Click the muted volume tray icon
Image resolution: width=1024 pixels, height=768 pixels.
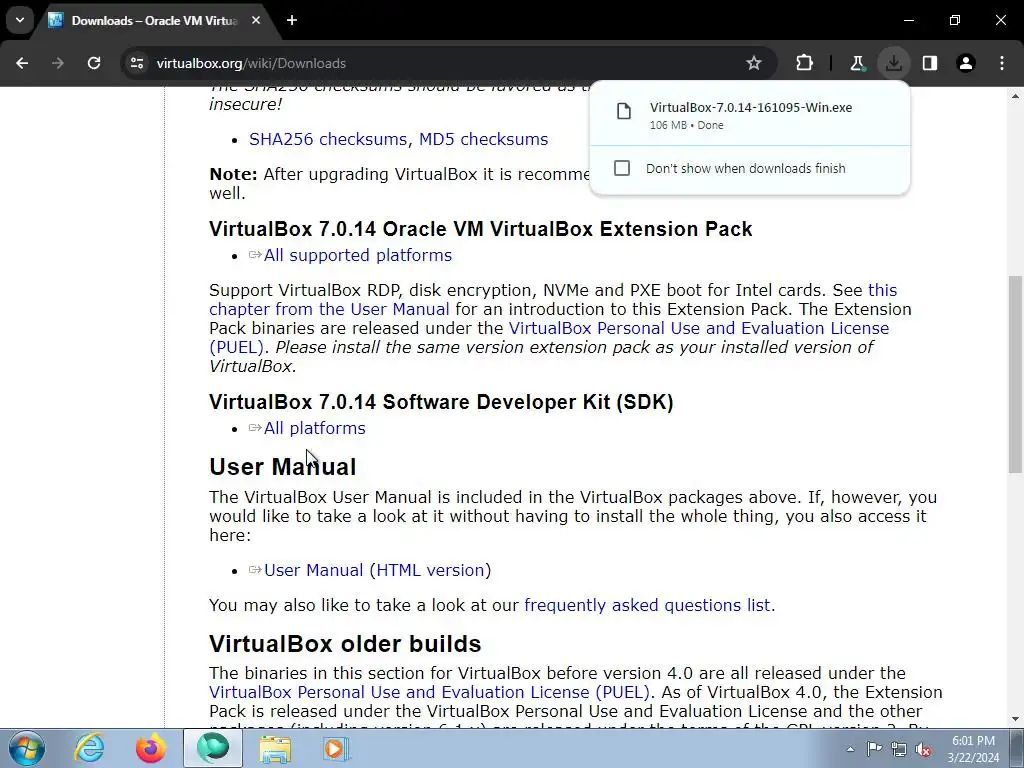coord(923,749)
